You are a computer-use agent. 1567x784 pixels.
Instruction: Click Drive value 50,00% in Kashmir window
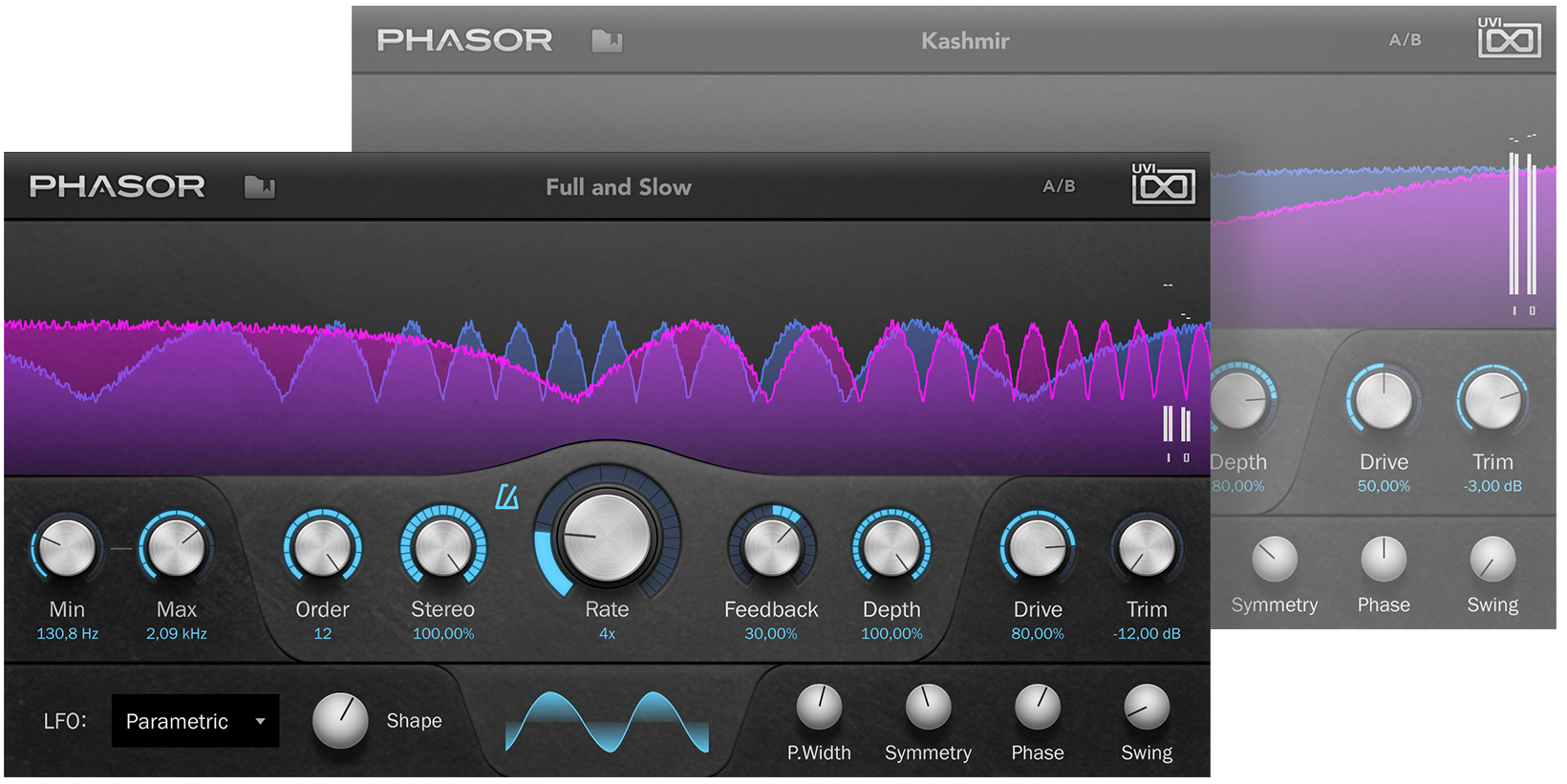coord(1384,486)
